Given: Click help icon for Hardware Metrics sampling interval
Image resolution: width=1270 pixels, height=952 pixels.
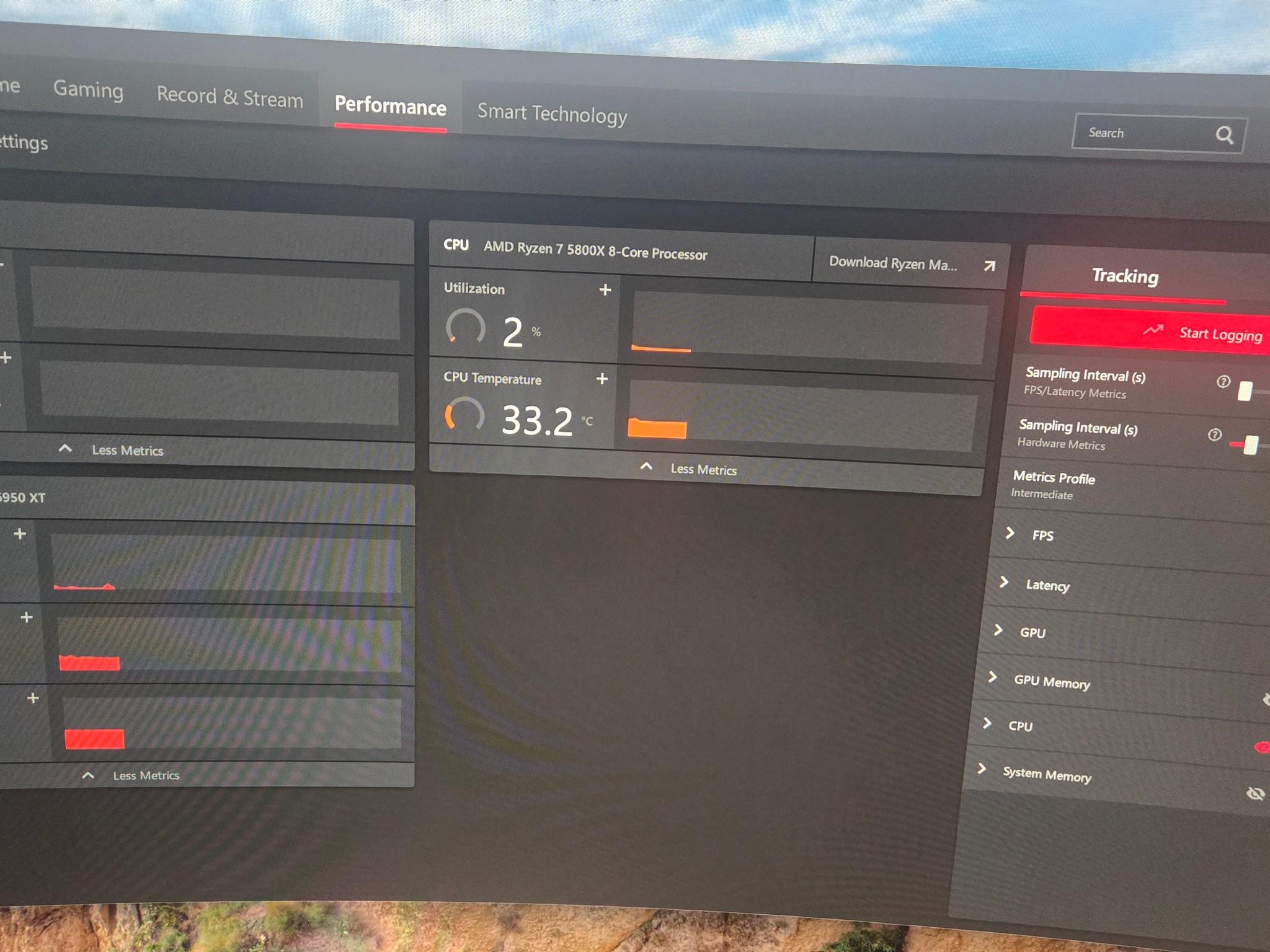Looking at the screenshot, I should (x=1214, y=434).
